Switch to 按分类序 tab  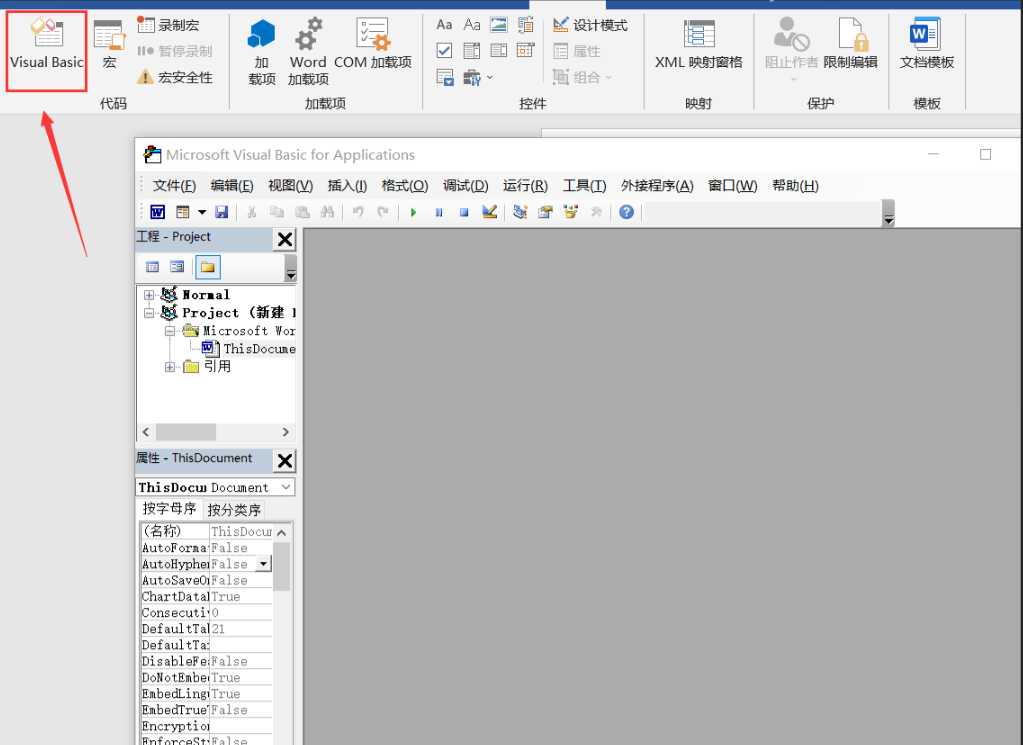[234, 510]
